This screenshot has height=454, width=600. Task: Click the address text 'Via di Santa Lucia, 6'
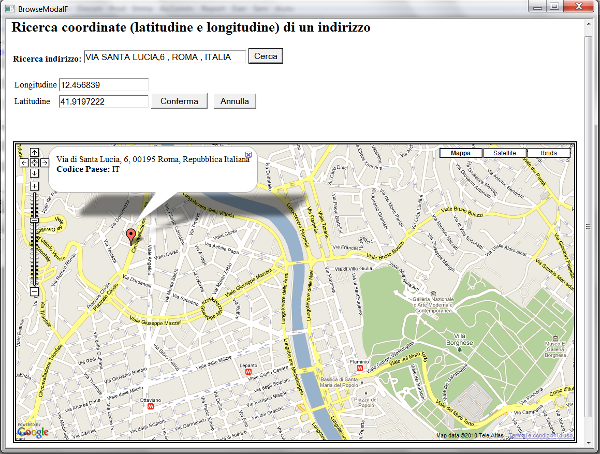tap(92, 159)
